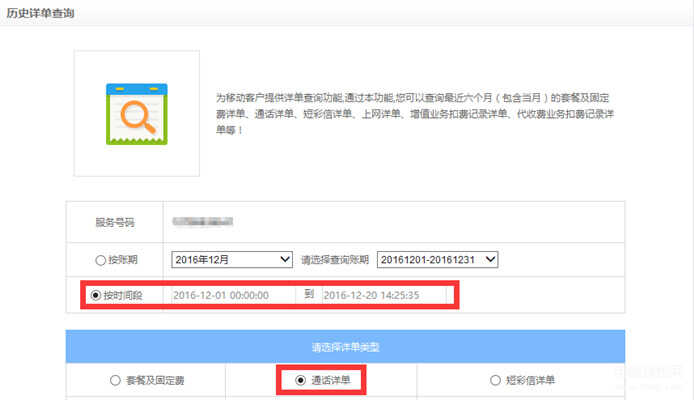Screen dimensions: 694x400
Task: Click the 服务号码 label
Action: coord(115,223)
